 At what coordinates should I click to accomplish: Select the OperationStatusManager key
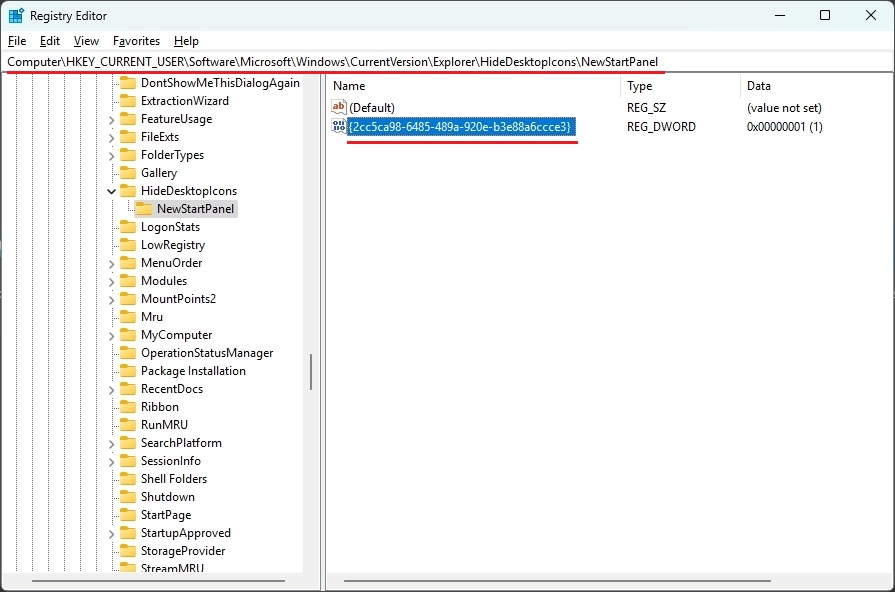(x=207, y=353)
